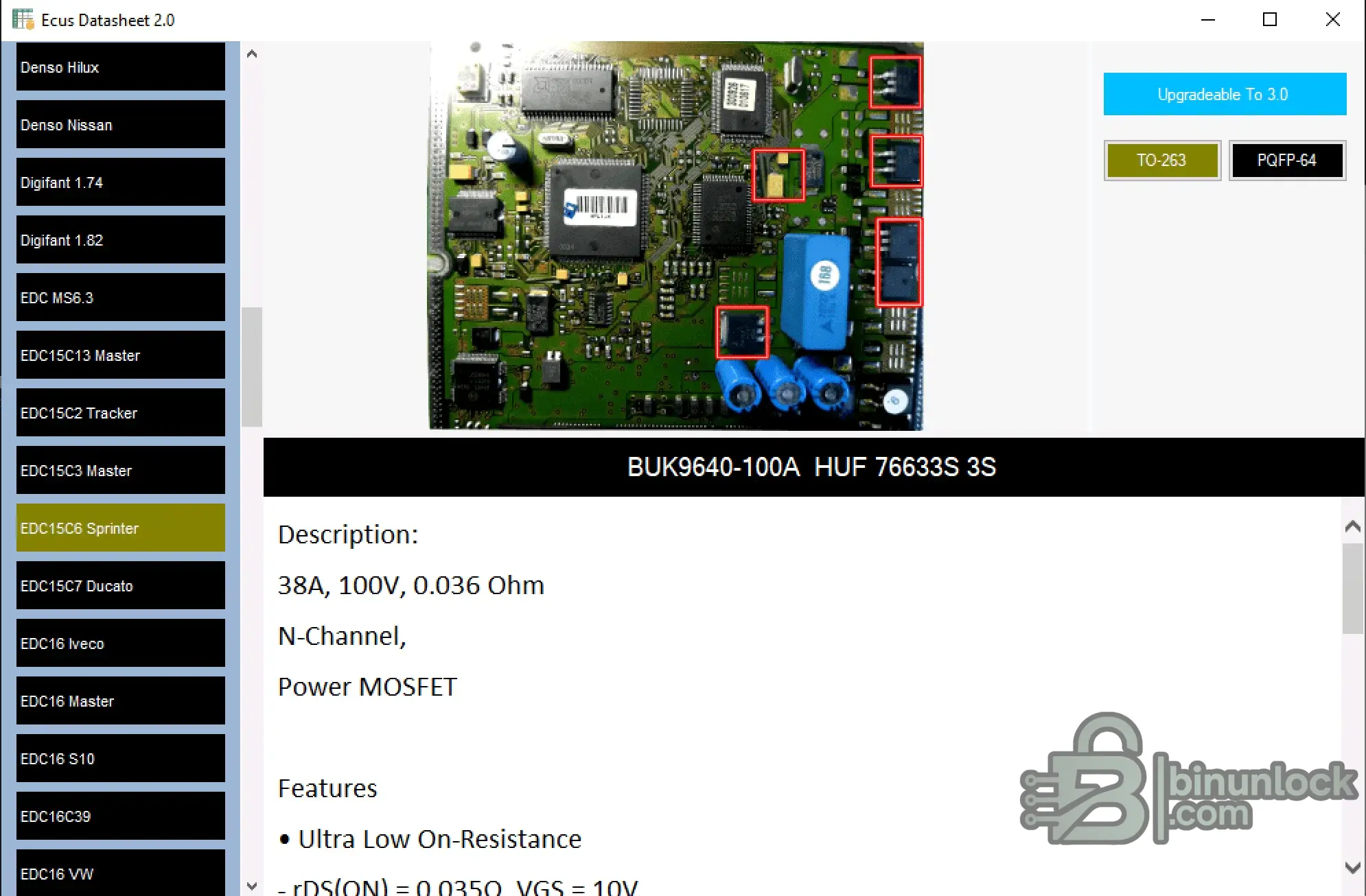Open EDC15C2 Tracker entry
This screenshot has height=896, width=1366.
point(121,412)
